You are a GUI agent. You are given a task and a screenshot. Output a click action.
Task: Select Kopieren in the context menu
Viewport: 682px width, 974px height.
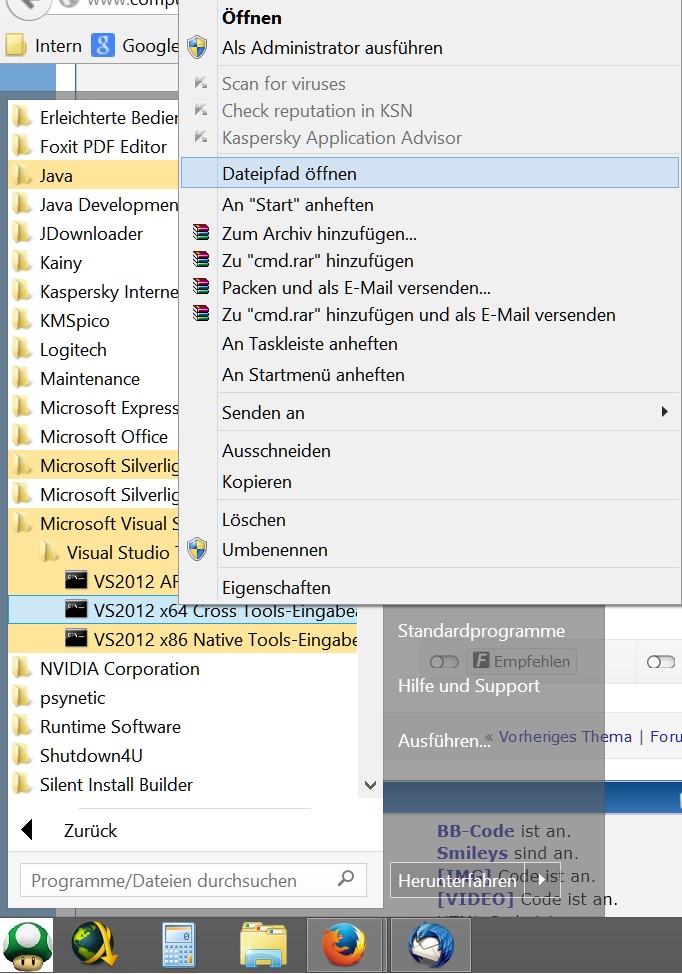[430, 481]
